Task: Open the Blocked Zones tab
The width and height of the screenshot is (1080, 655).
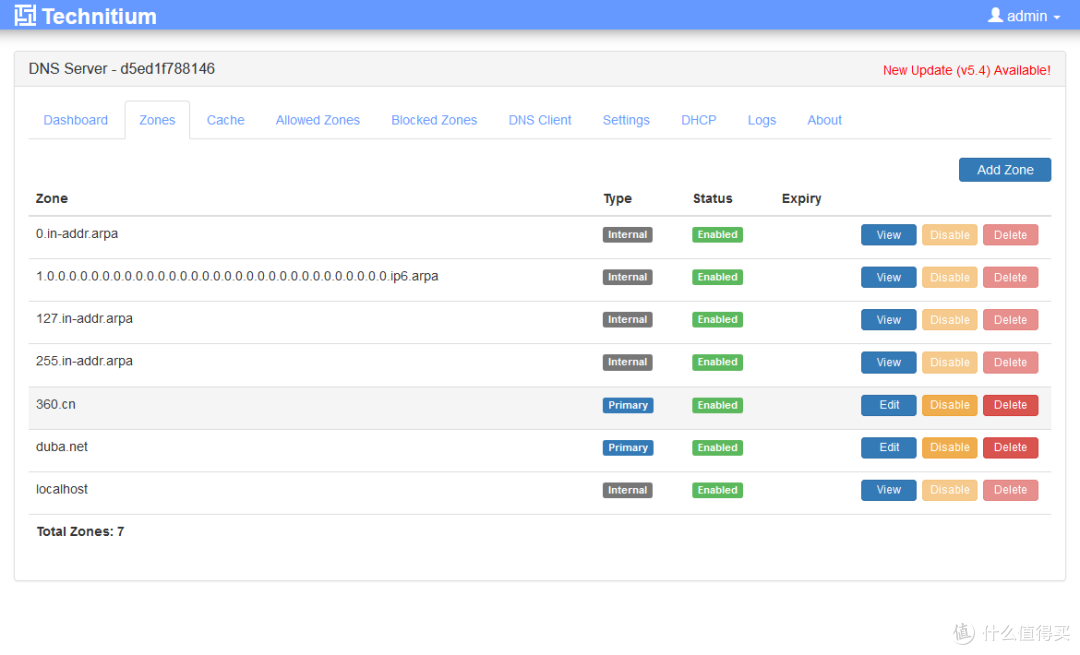Action: (x=434, y=120)
